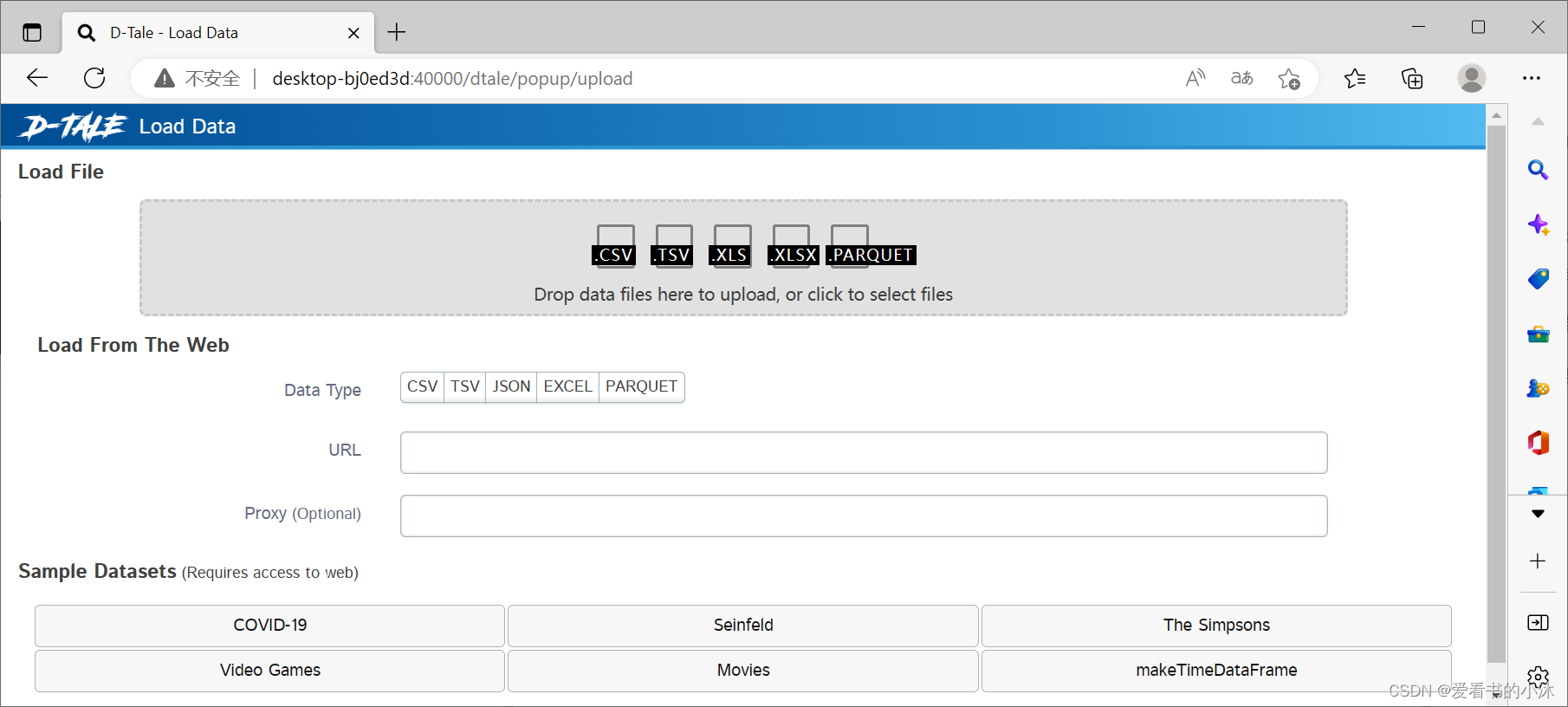Select JSON data type
The height and width of the screenshot is (707, 1568).
point(511,386)
